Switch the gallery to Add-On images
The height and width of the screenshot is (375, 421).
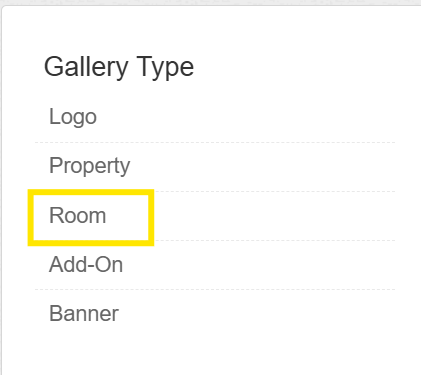(86, 265)
